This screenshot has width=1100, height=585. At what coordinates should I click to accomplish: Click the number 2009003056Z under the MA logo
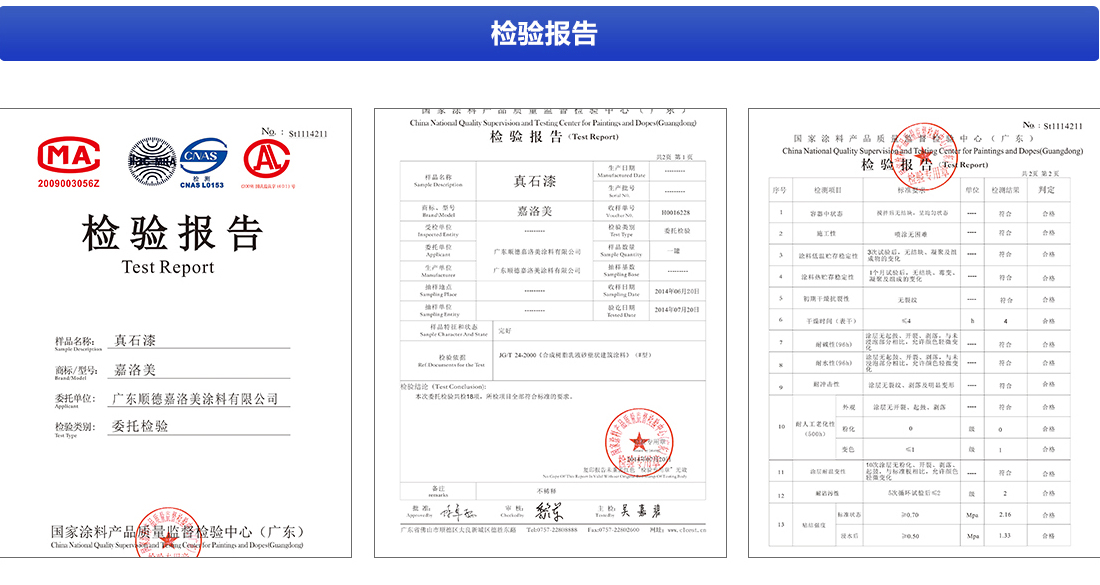coord(69,184)
